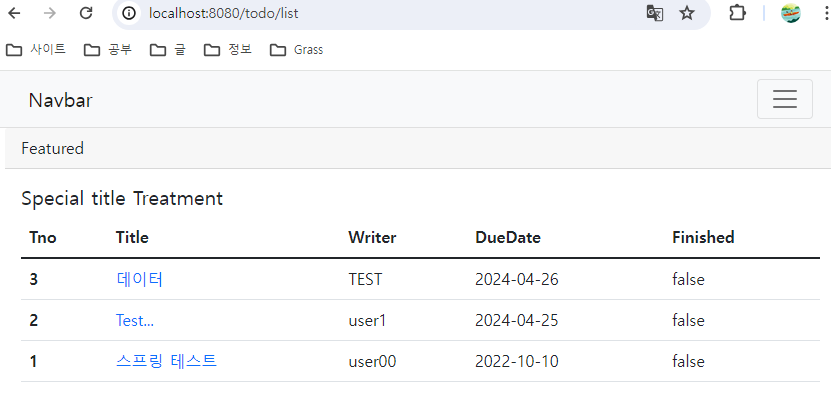Viewport: 831px width, 409px height.
Task: Open the 데이터 todo link
Action: click(x=139, y=279)
